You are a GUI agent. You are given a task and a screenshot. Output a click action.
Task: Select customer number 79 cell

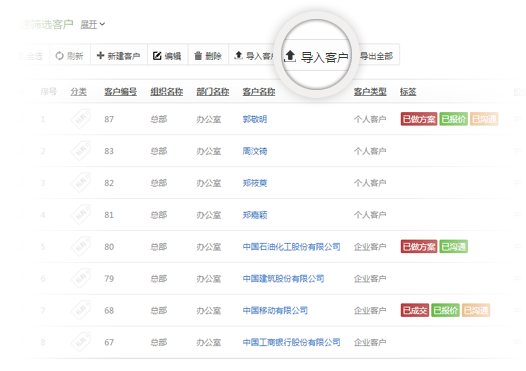click(109, 278)
